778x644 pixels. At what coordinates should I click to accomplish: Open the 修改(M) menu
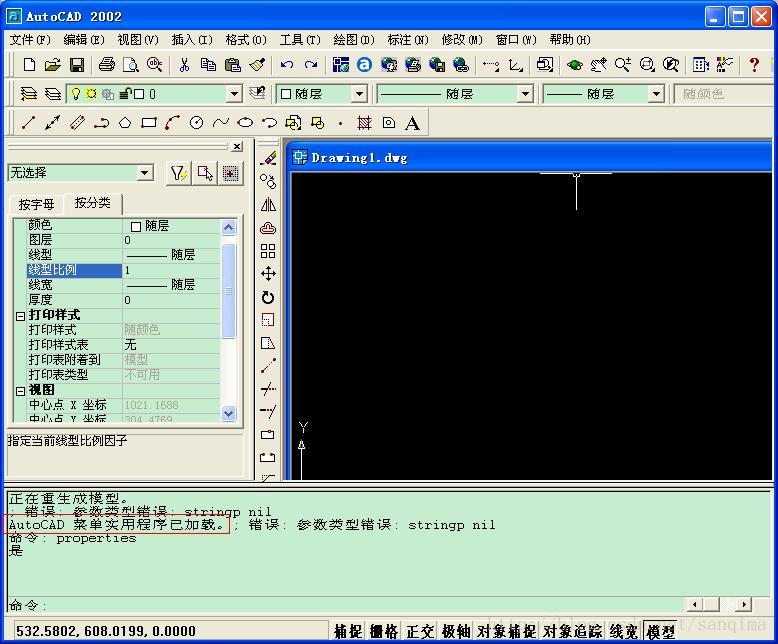[462, 39]
